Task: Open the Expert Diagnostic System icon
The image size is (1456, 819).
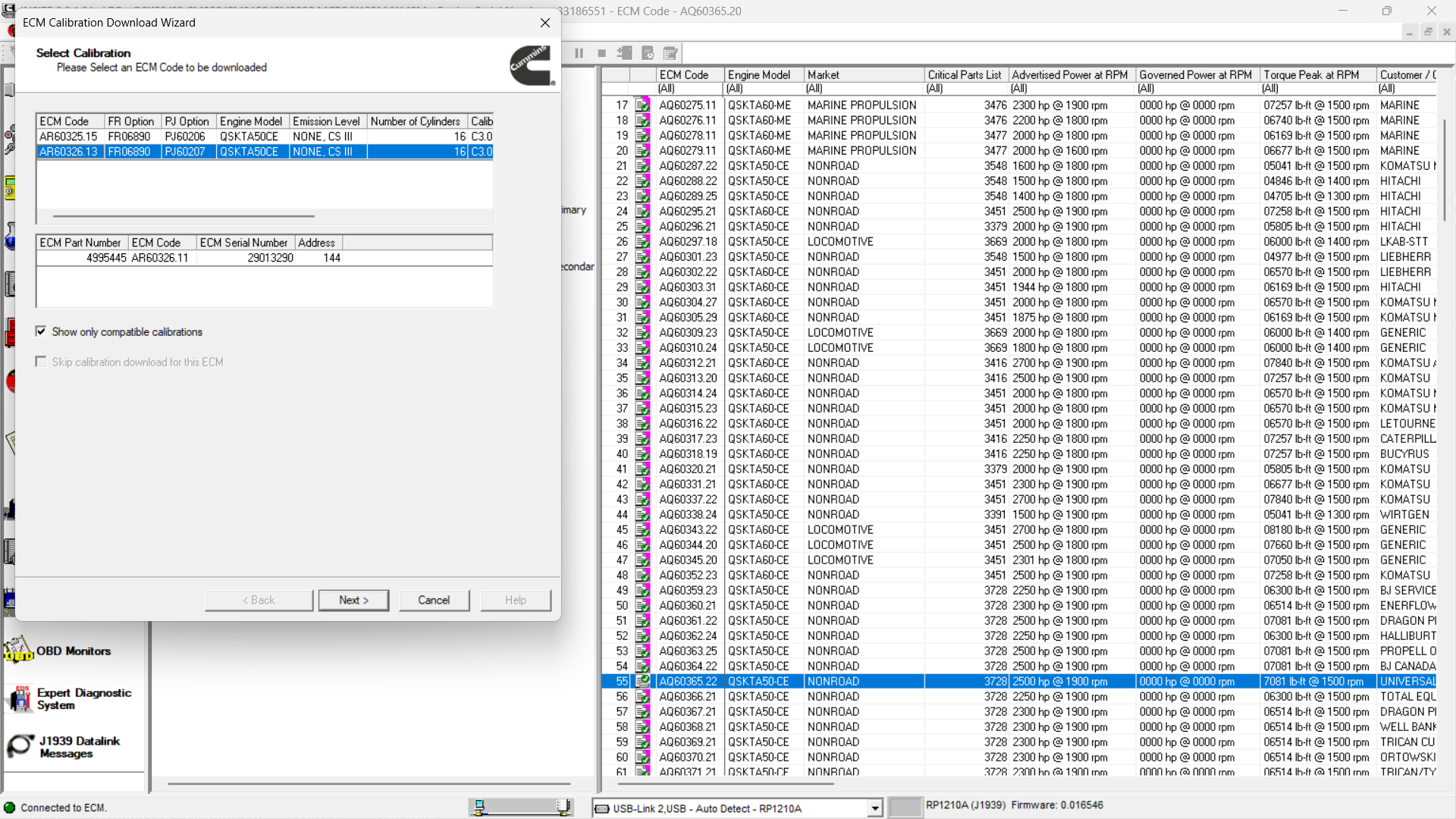Action: click(20, 698)
